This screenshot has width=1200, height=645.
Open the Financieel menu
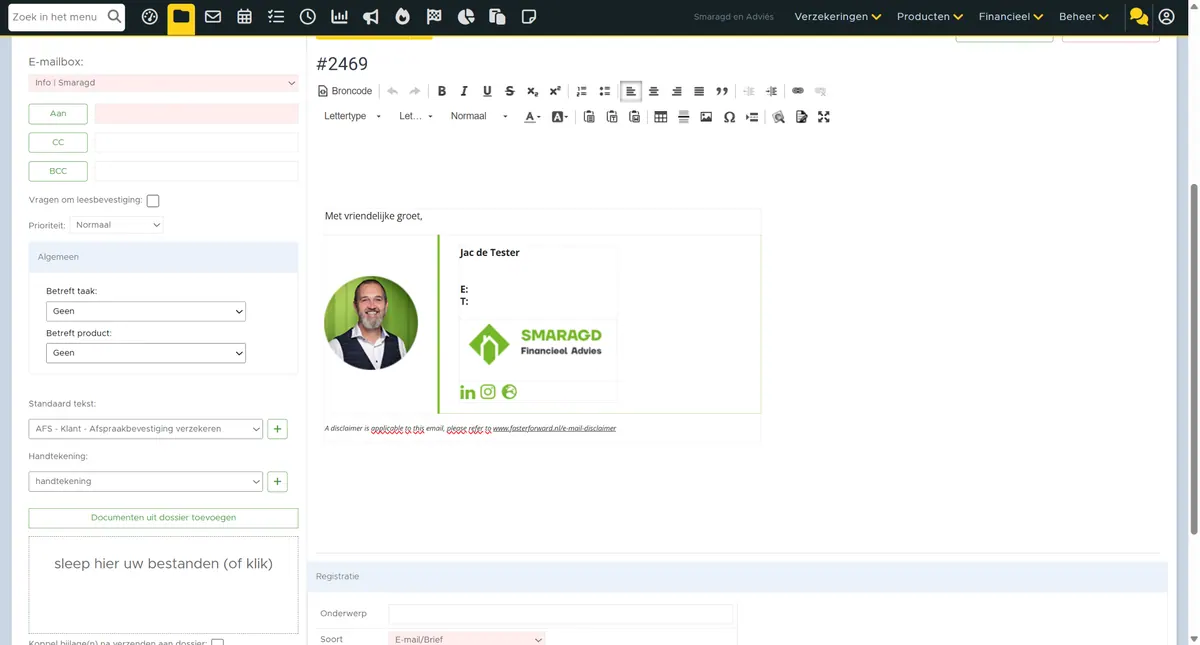click(1011, 17)
